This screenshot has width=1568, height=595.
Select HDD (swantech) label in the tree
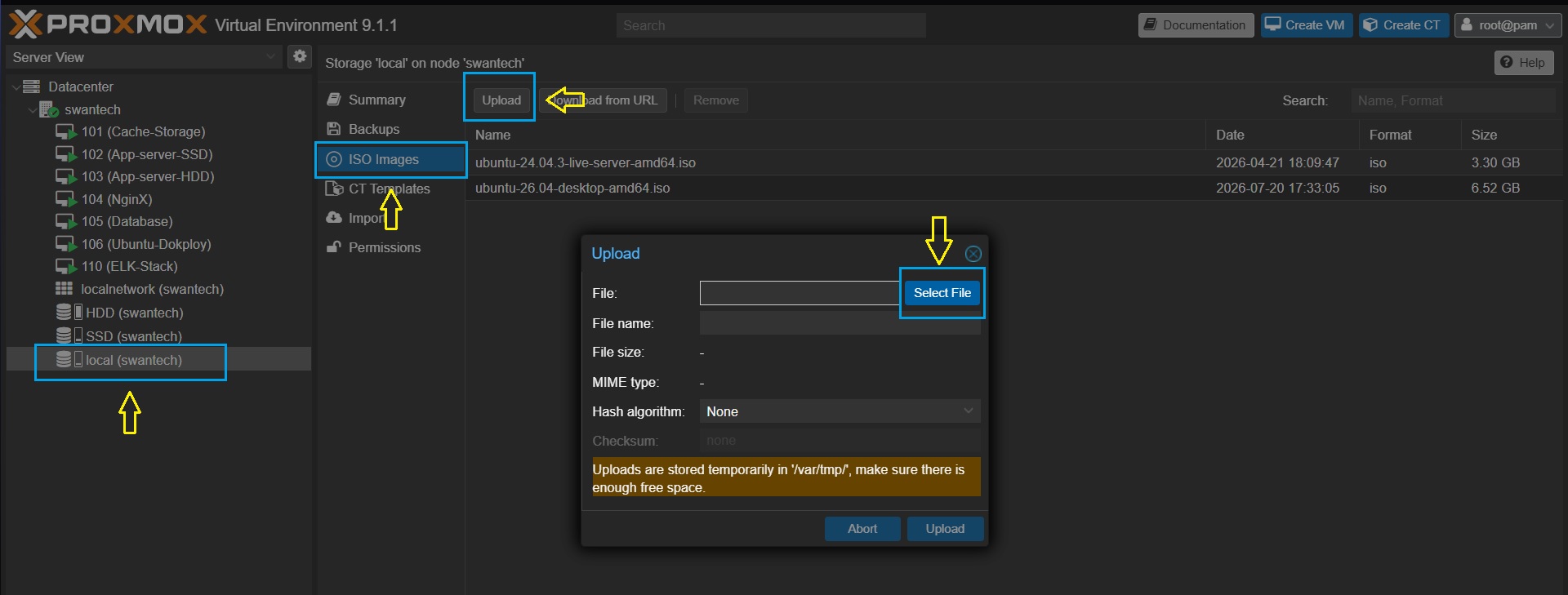click(135, 313)
